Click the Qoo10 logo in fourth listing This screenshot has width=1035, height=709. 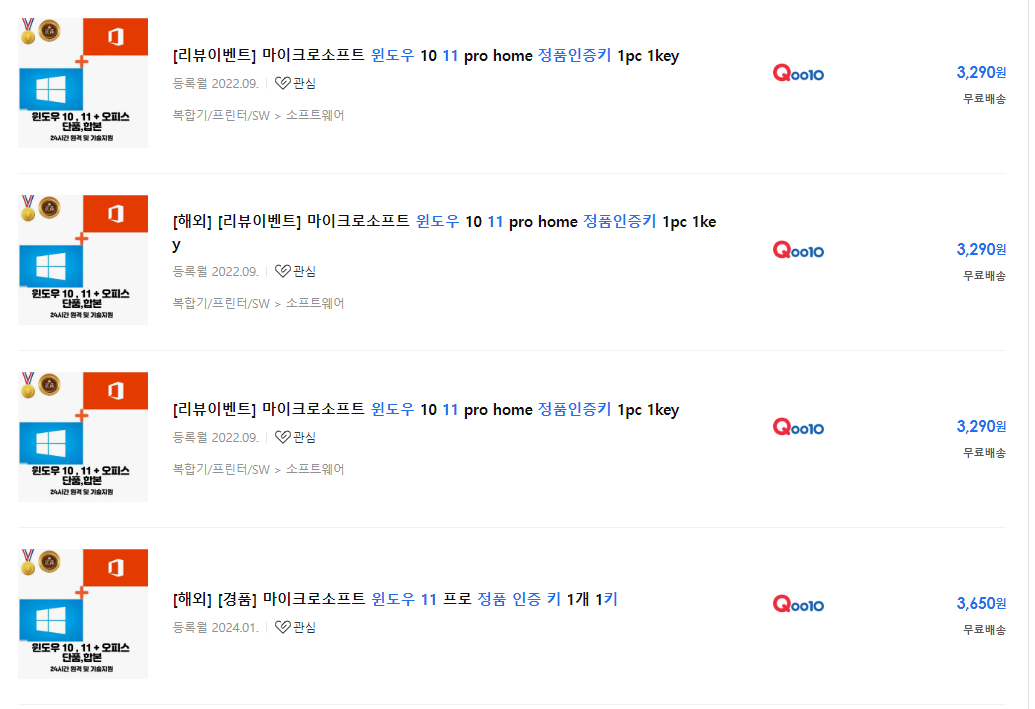click(x=798, y=603)
